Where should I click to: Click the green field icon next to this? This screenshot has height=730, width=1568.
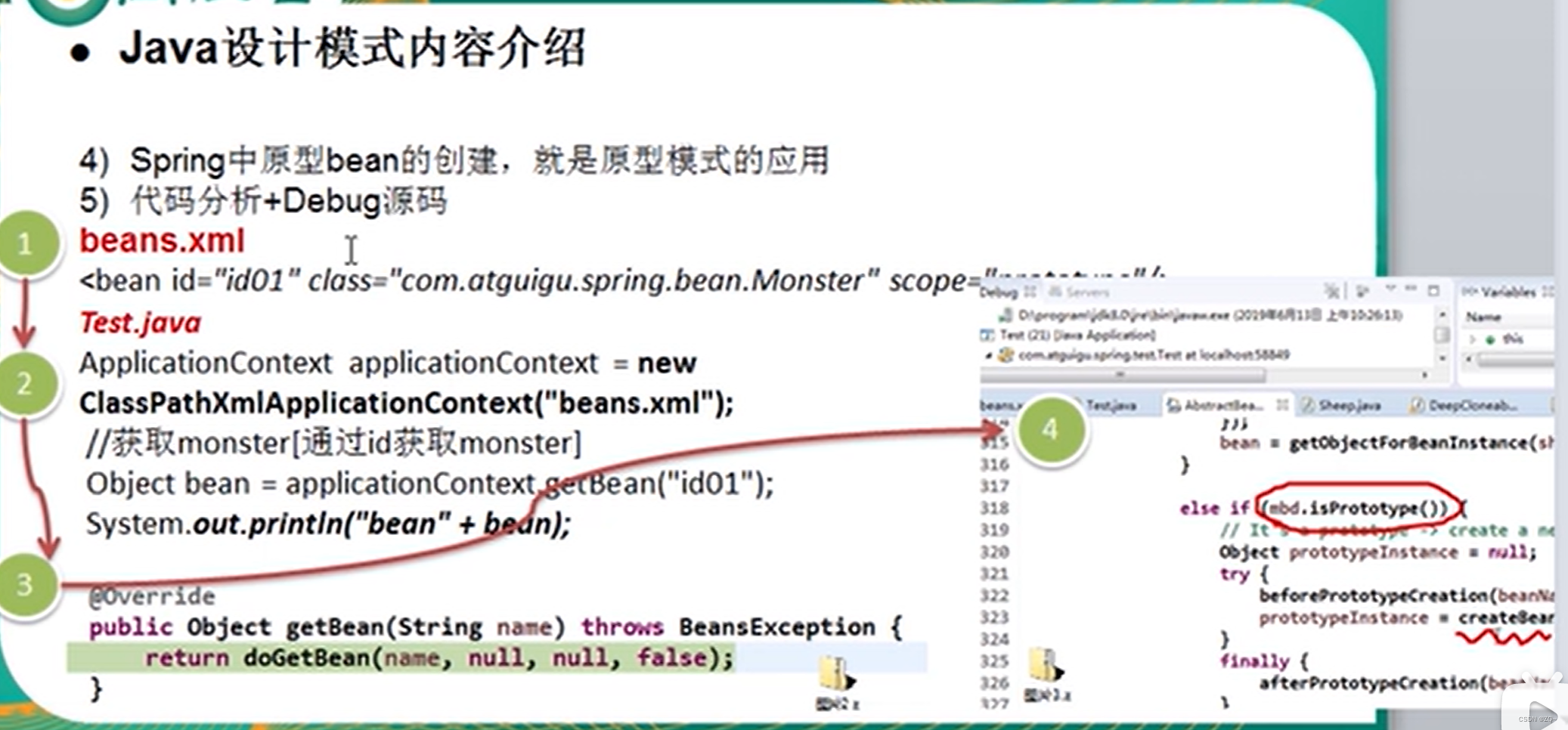click(1491, 339)
